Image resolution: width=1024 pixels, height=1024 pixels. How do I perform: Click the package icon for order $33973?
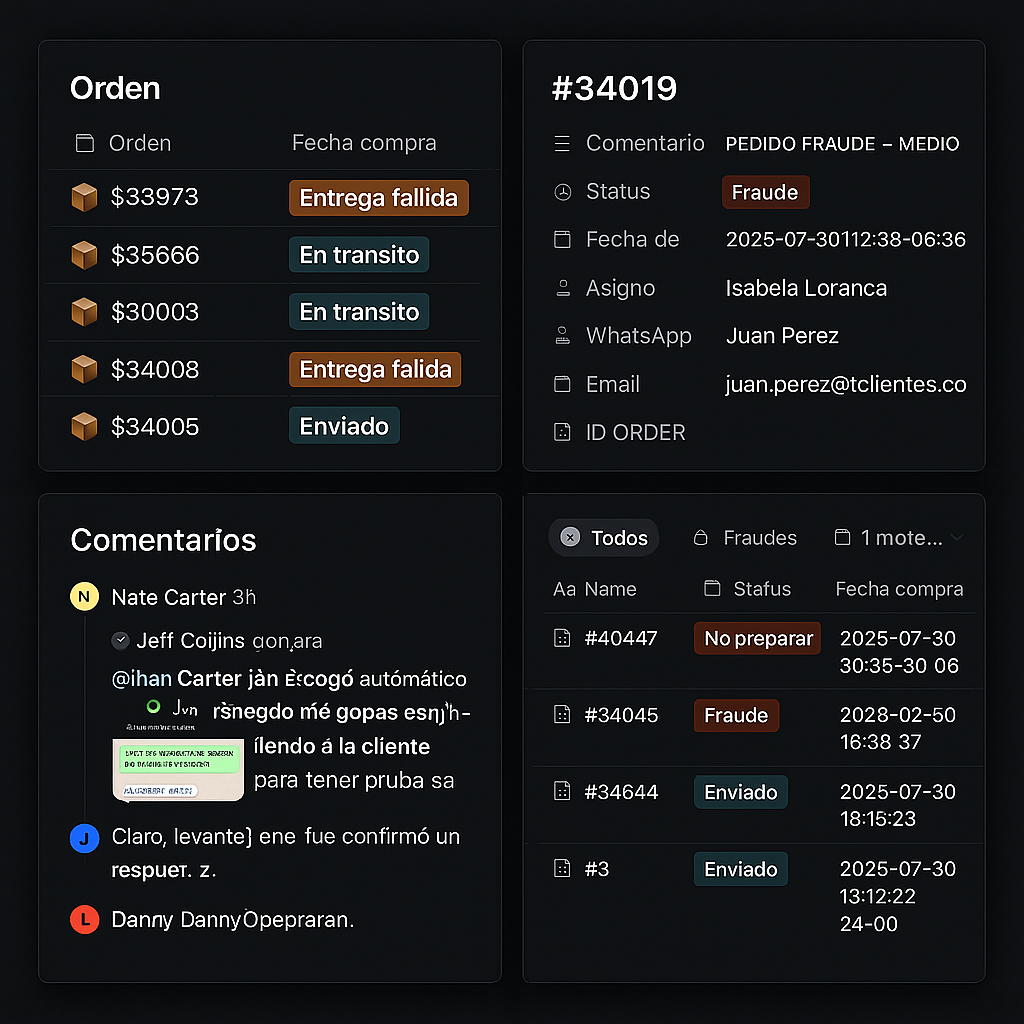(84, 198)
